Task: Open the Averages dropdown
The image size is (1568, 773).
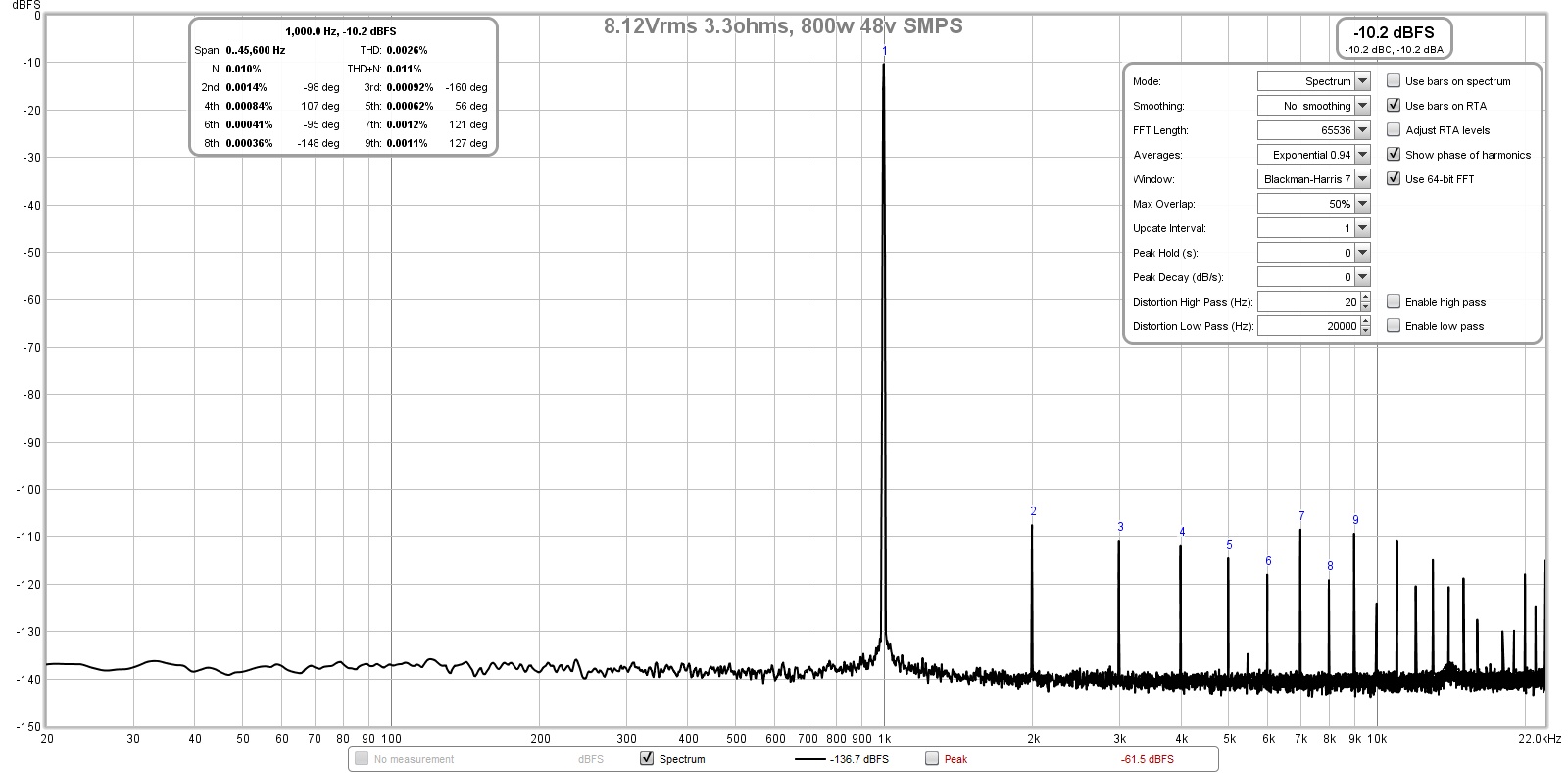Action: tap(1313, 155)
